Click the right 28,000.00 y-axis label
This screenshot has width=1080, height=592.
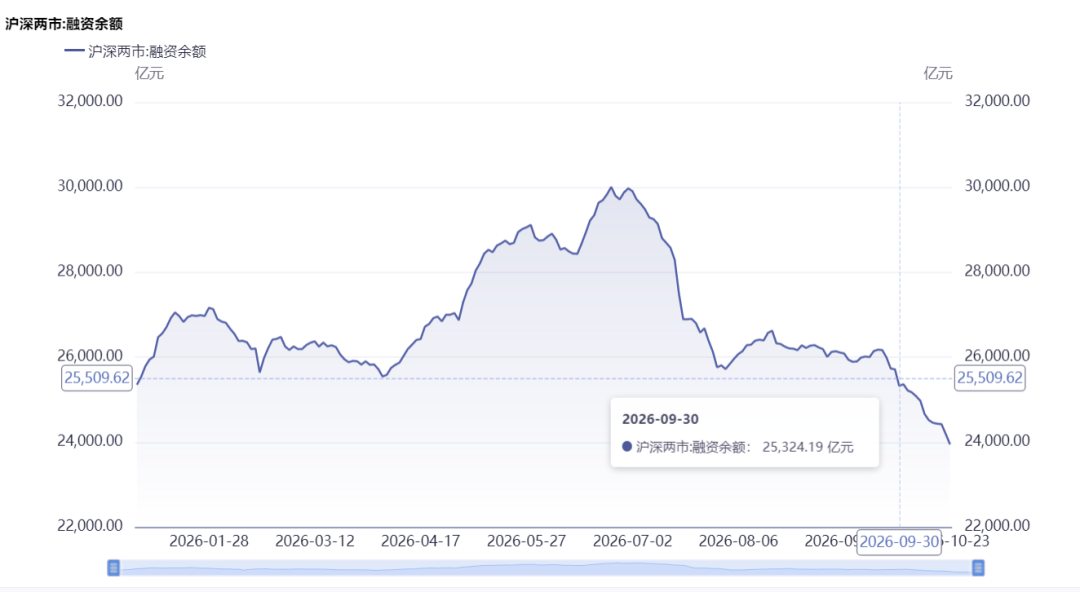997,271
